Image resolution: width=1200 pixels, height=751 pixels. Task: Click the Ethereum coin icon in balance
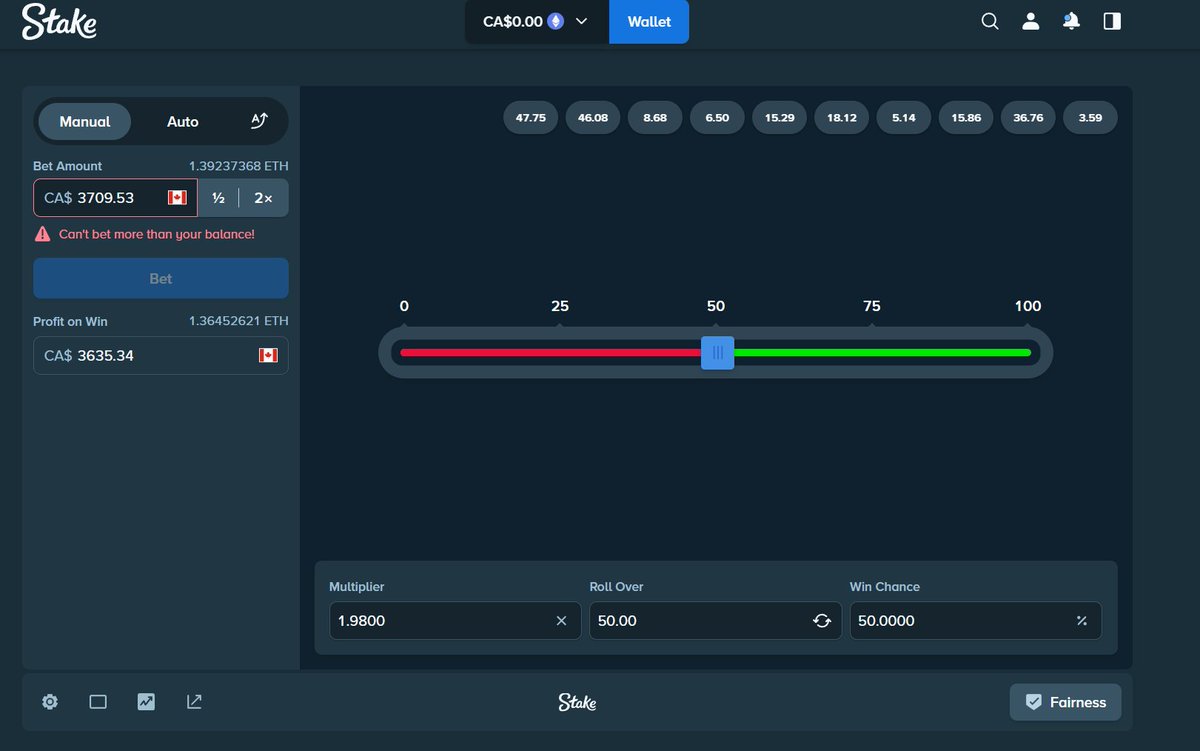(555, 21)
